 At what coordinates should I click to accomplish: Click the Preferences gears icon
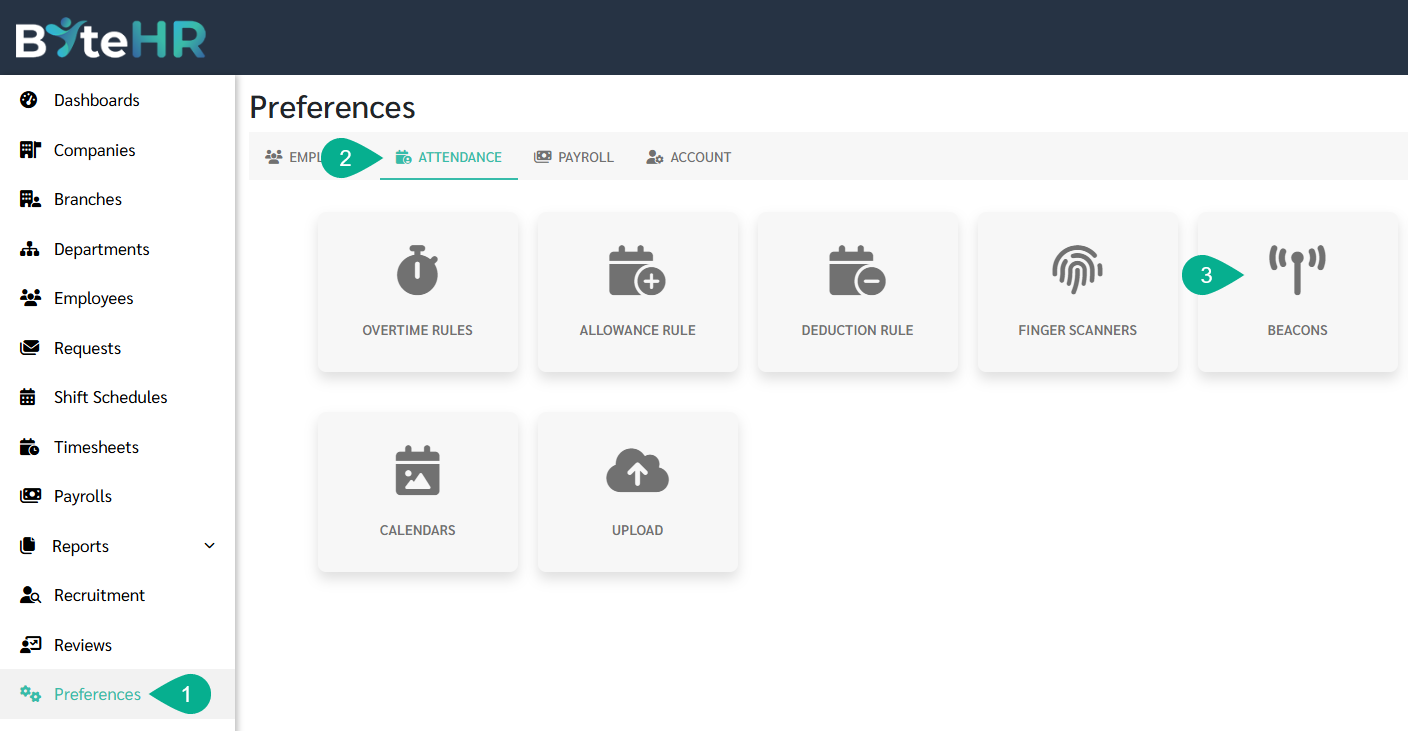30,694
